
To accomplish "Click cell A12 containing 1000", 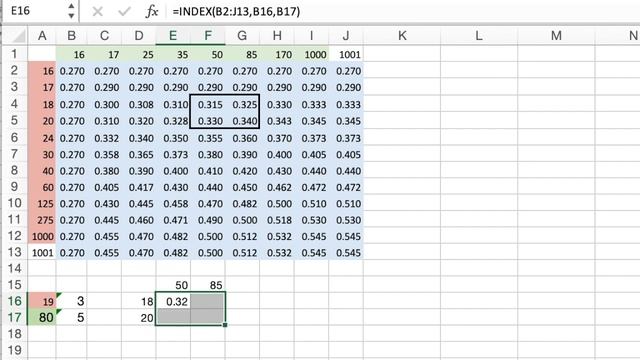I will (x=42, y=236).
